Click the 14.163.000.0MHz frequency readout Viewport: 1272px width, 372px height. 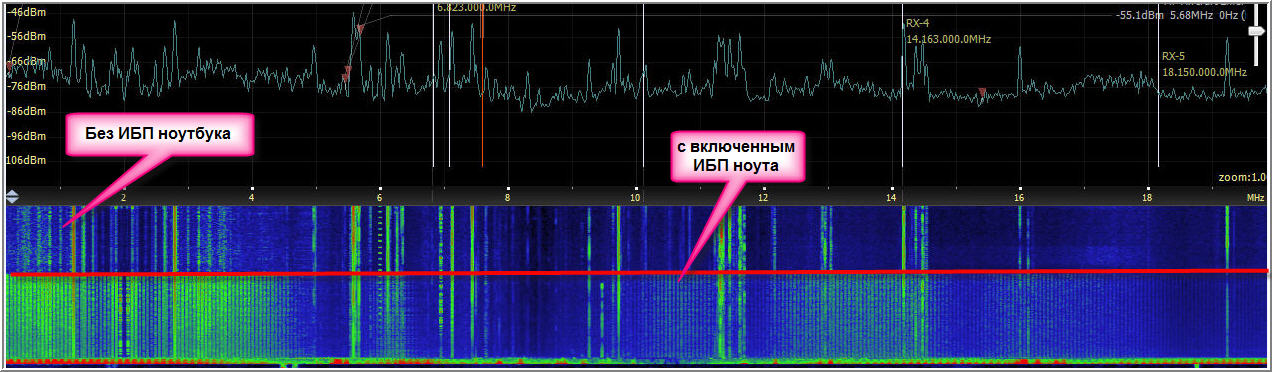point(948,39)
